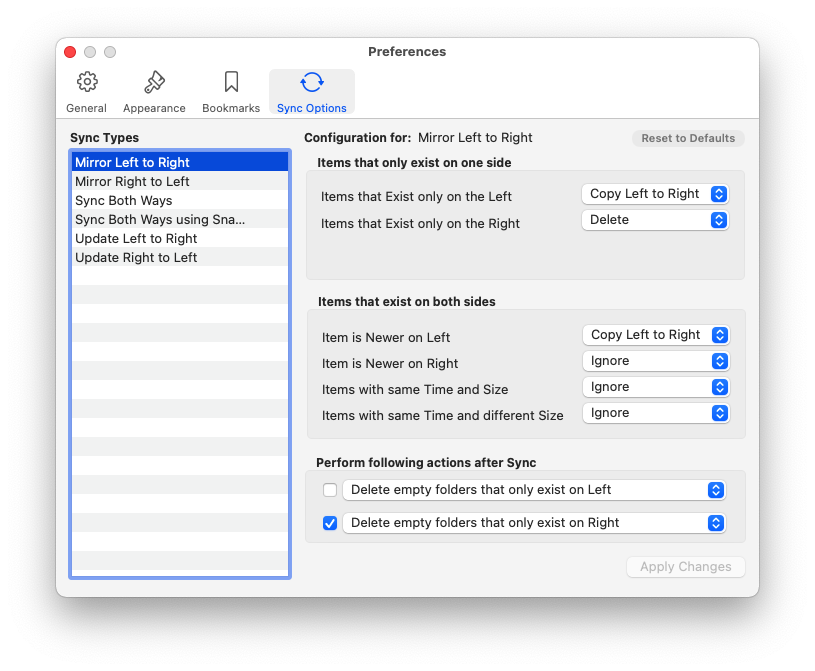Change the 'Item is Newer on Right' dropdown
The width and height of the screenshot is (815, 671).
click(x=655, y=361)
